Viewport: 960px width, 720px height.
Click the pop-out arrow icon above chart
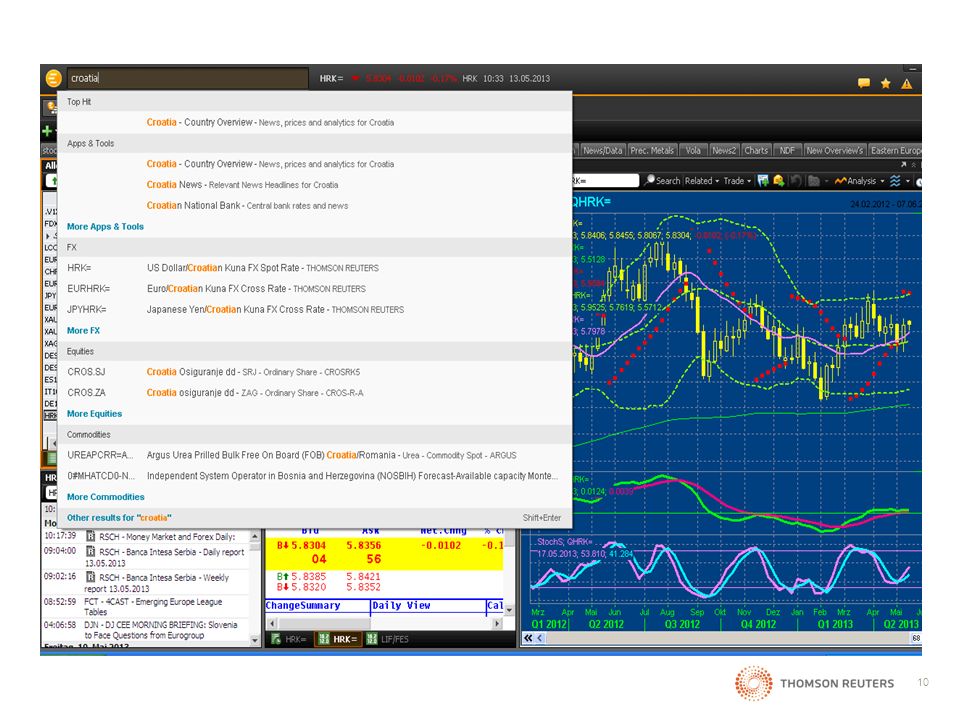coord(904,164)
